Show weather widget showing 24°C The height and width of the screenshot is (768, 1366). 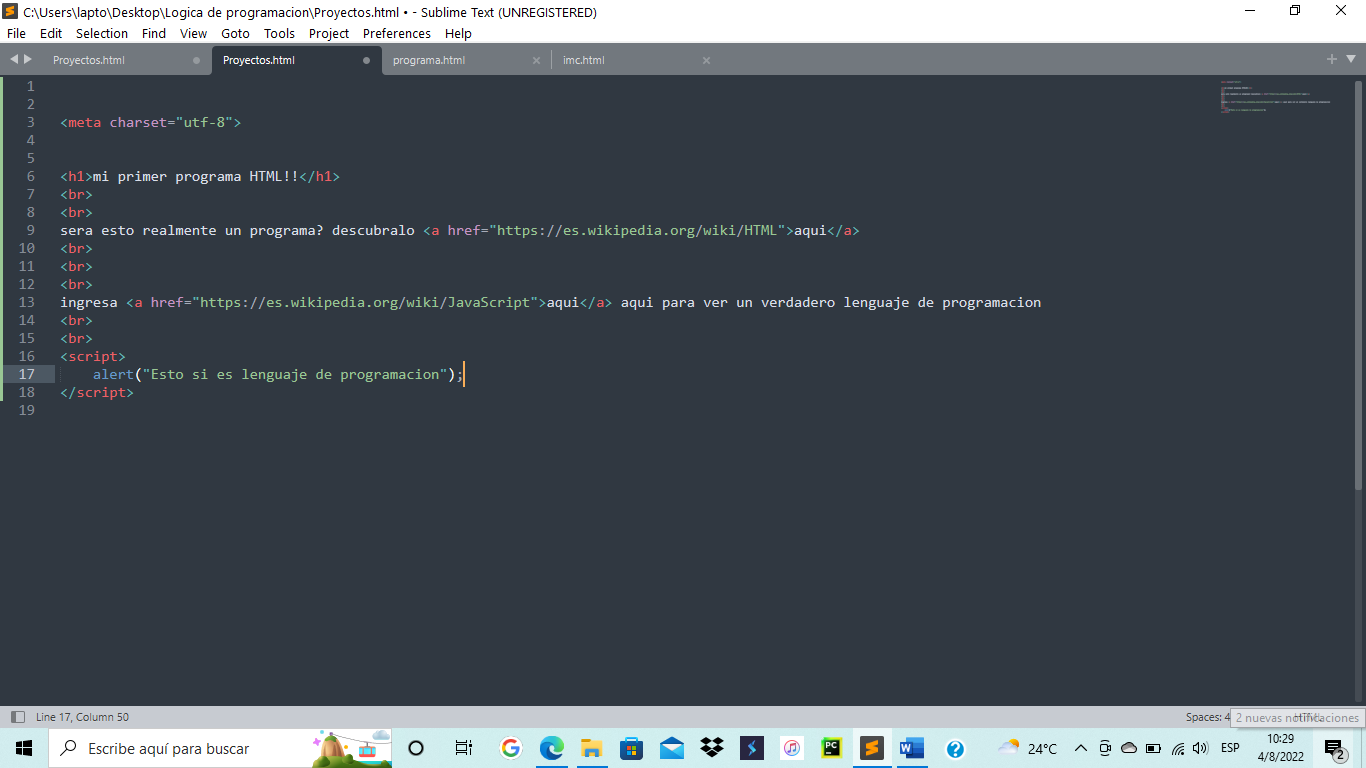pyautogui.click(x=1027, y=748)
